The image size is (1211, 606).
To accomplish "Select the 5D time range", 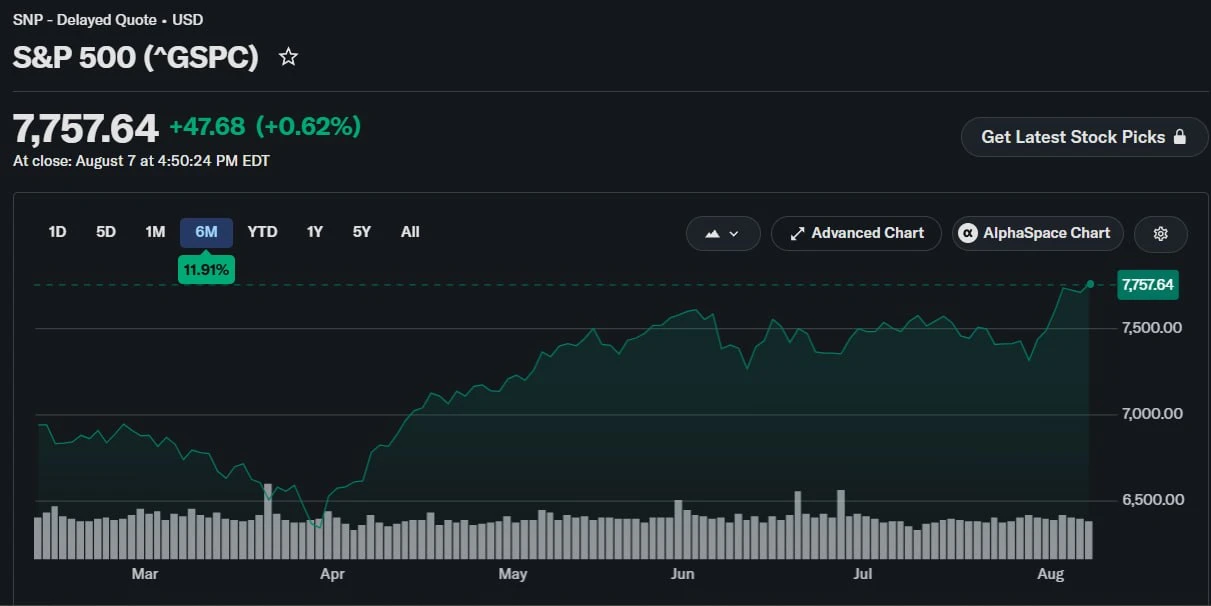I will [x=106, y=232].
